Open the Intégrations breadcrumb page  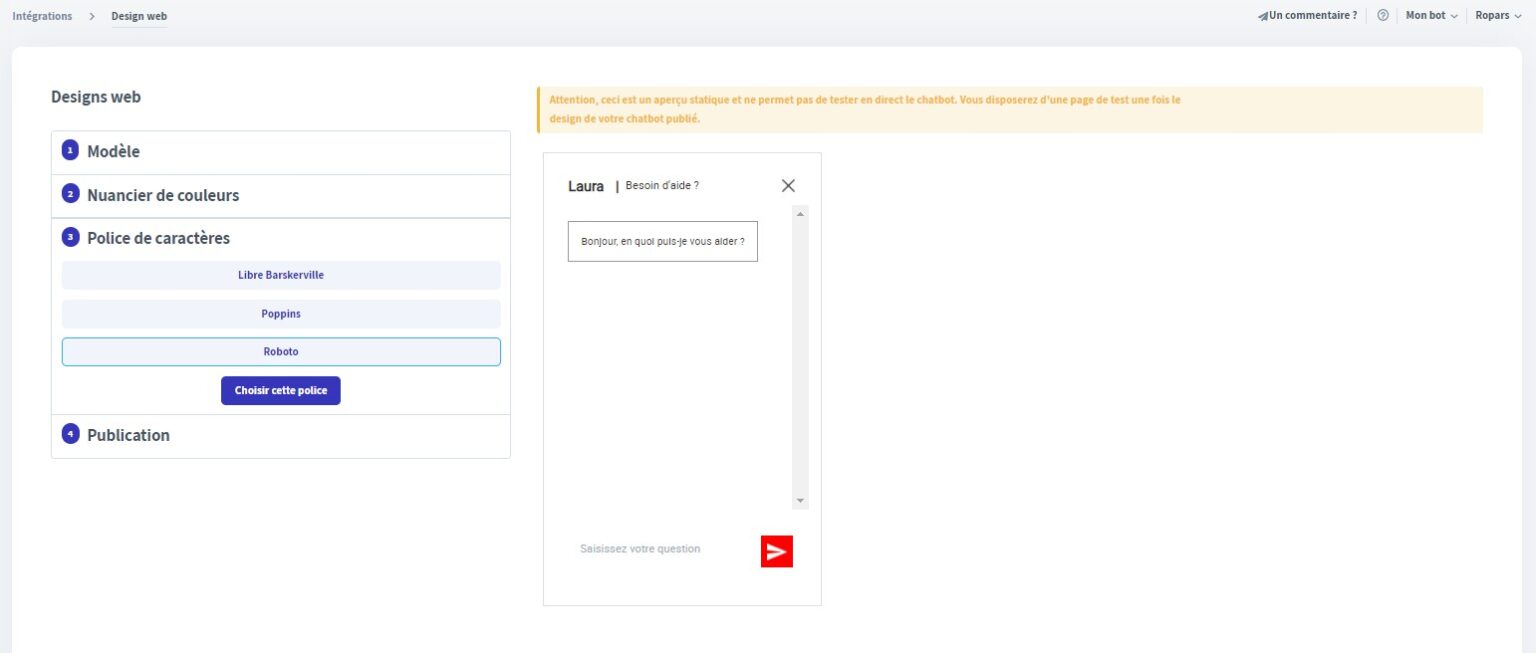(41, 15)
